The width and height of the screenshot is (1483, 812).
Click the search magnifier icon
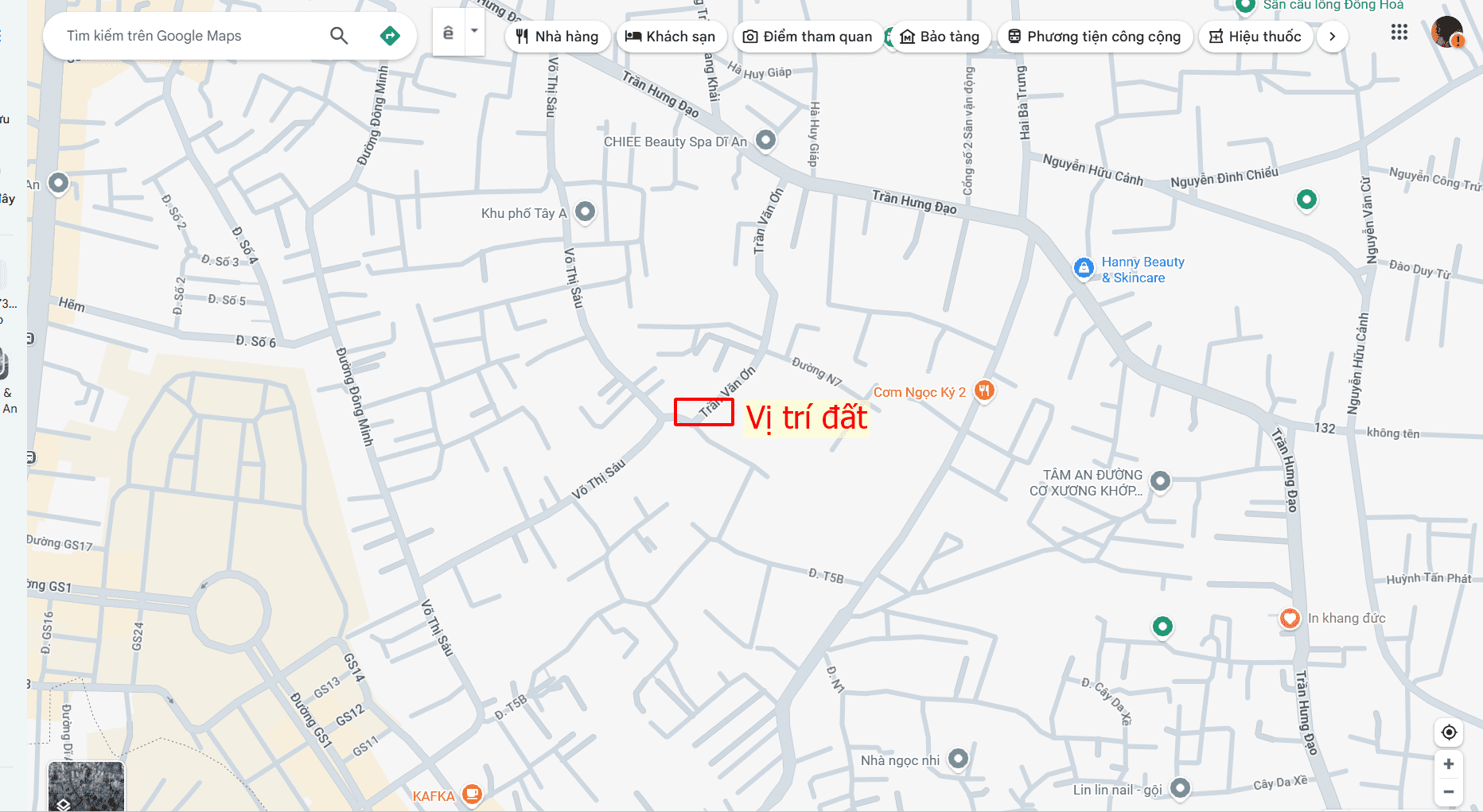coord(339,36)
